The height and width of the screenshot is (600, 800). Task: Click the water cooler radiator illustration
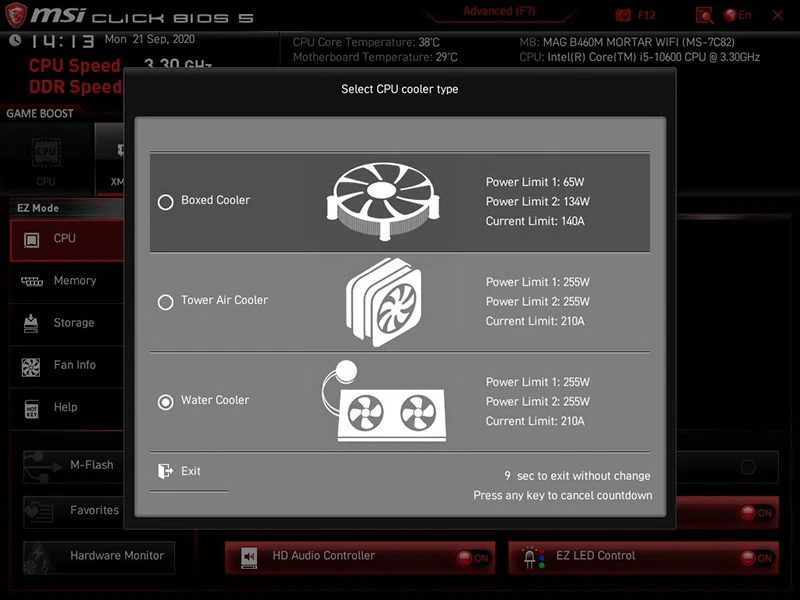point(384,402)
